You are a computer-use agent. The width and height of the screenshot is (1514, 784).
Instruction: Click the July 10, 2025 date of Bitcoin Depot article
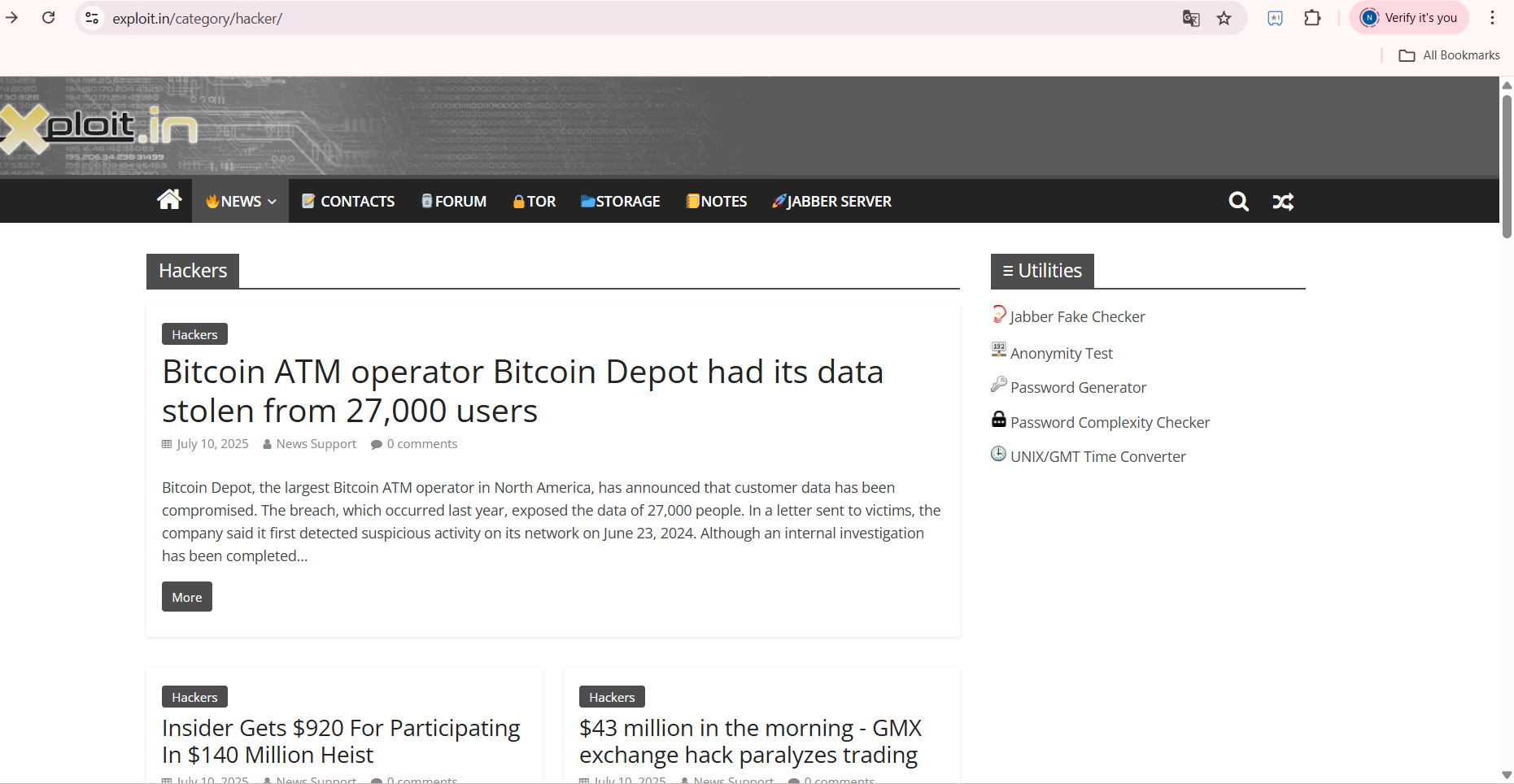coord(212,444)
